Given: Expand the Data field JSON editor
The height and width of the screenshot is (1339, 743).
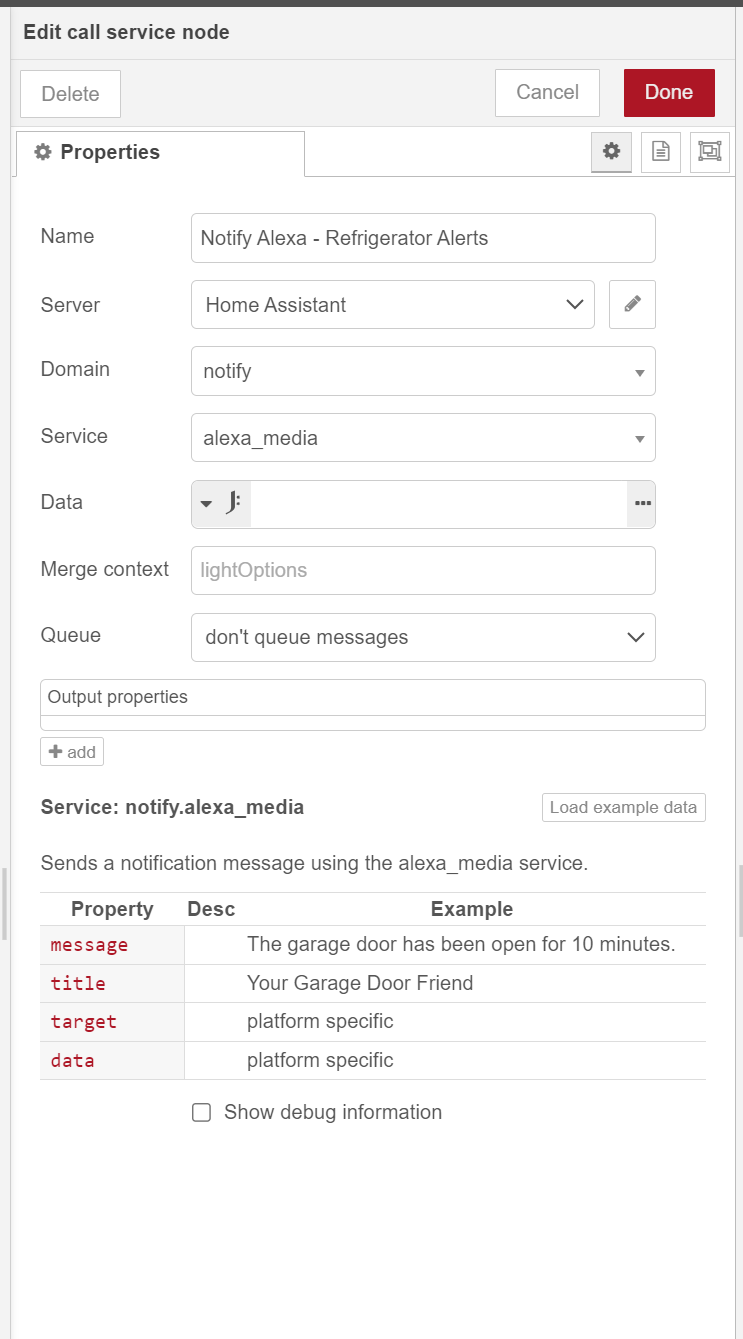Looking at the screenshot, I should coord(641,504).
